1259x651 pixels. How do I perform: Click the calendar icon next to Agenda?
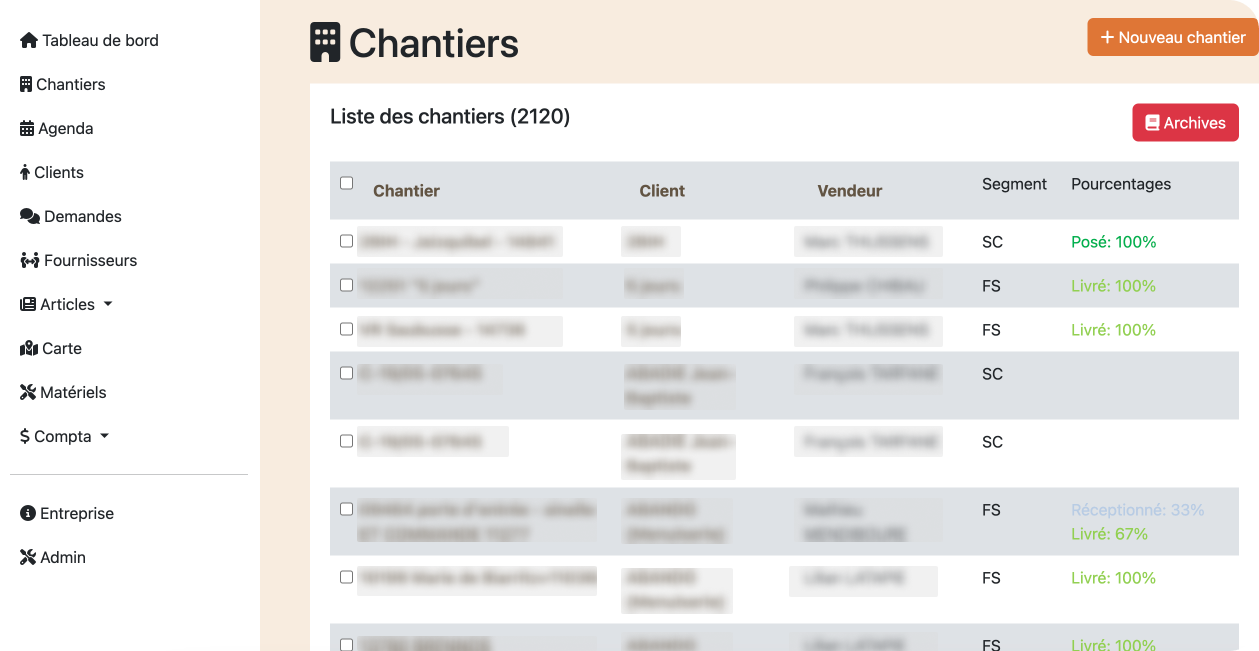pyautogui.click(x=27, y=129)
